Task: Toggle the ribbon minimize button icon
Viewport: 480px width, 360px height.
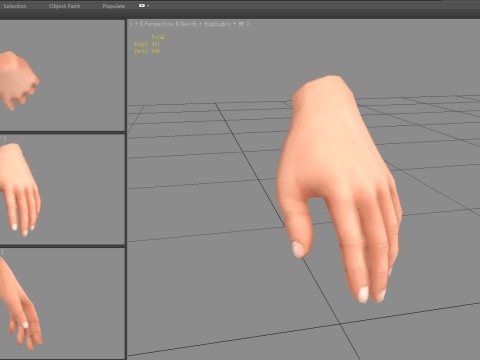Action: [142, 6]
